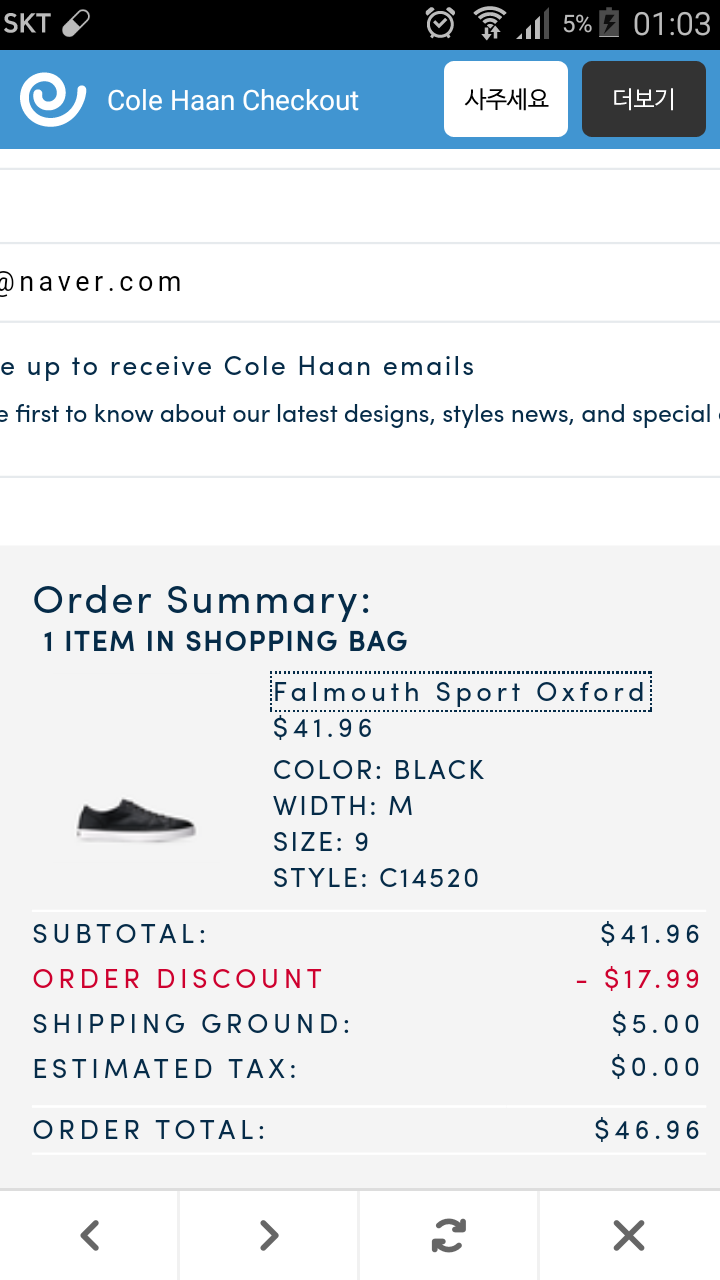Tap the signal strength icon
The image size is (720, 1280).
point(534,23)
